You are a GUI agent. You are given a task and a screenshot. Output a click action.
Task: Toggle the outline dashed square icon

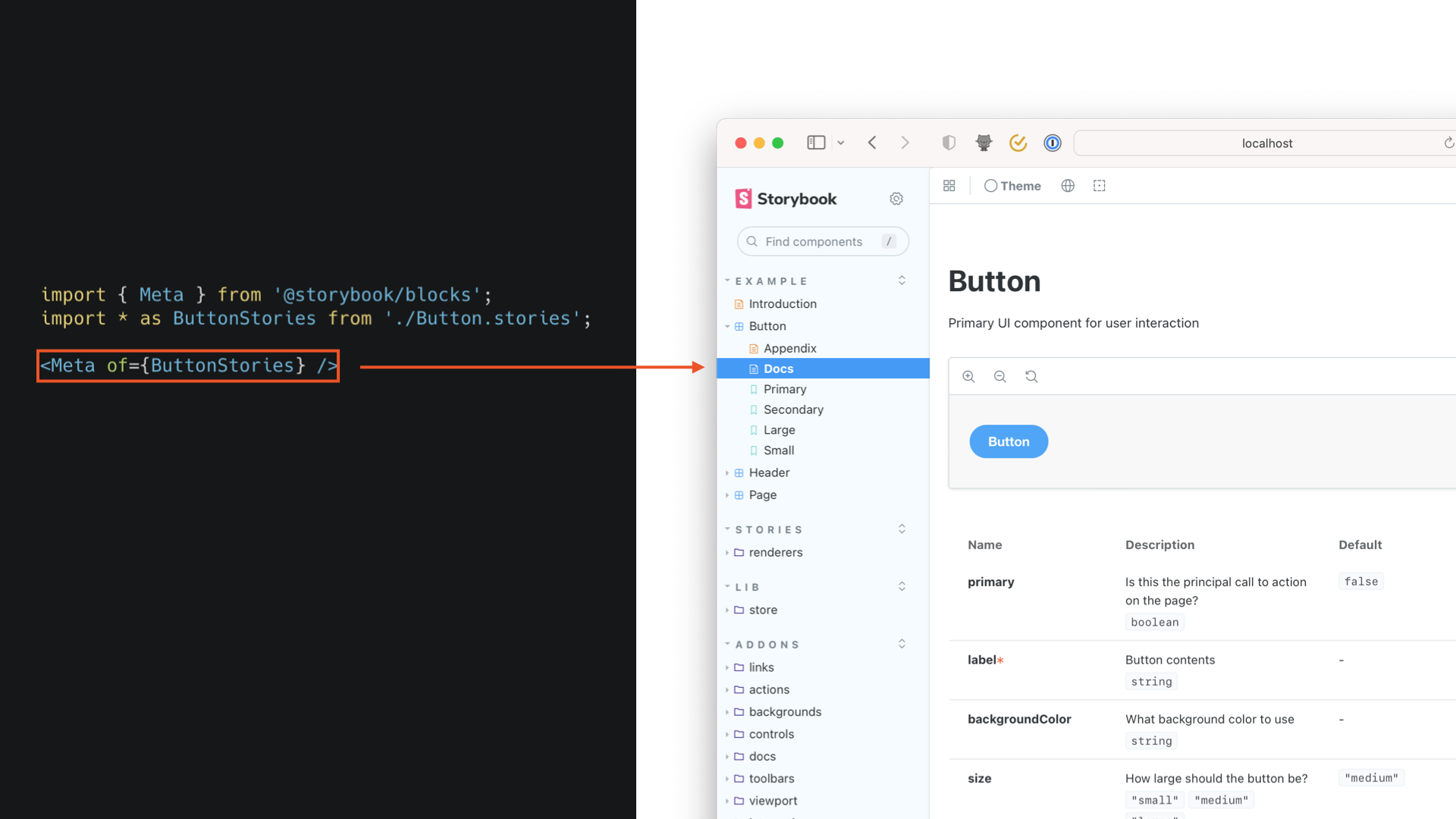[1100, 186]
